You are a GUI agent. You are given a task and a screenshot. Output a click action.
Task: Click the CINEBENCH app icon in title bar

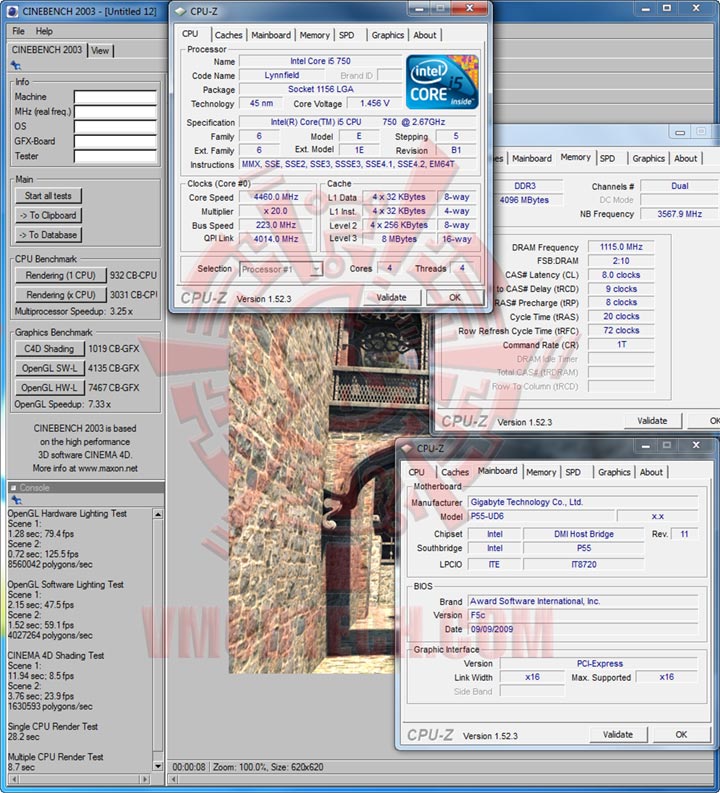[12, 11]
